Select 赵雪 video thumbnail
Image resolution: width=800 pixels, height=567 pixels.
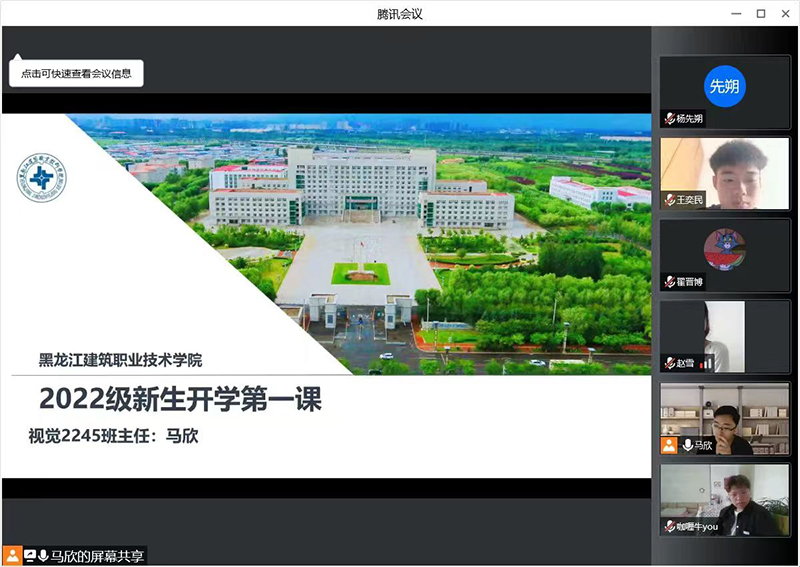tap(724, 336)
